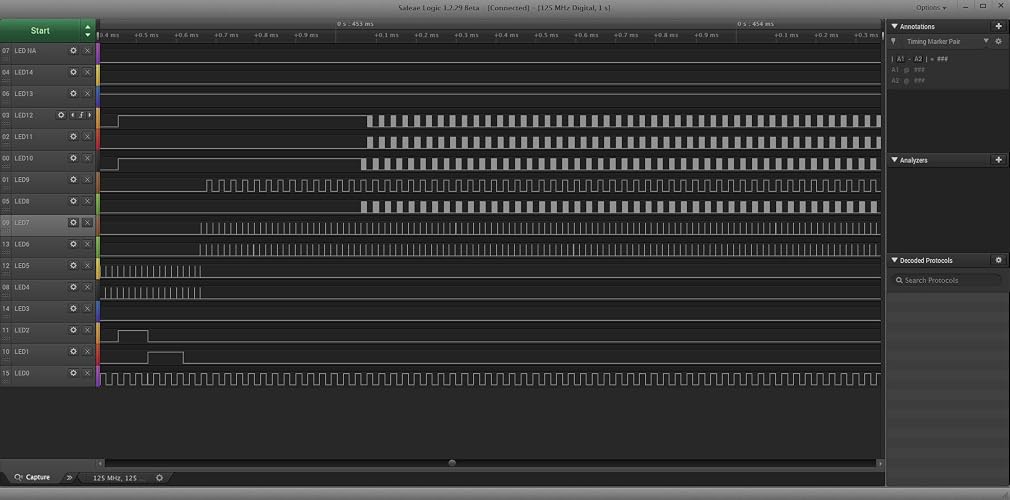Add a new annotation with plus icon

(998, 26)
